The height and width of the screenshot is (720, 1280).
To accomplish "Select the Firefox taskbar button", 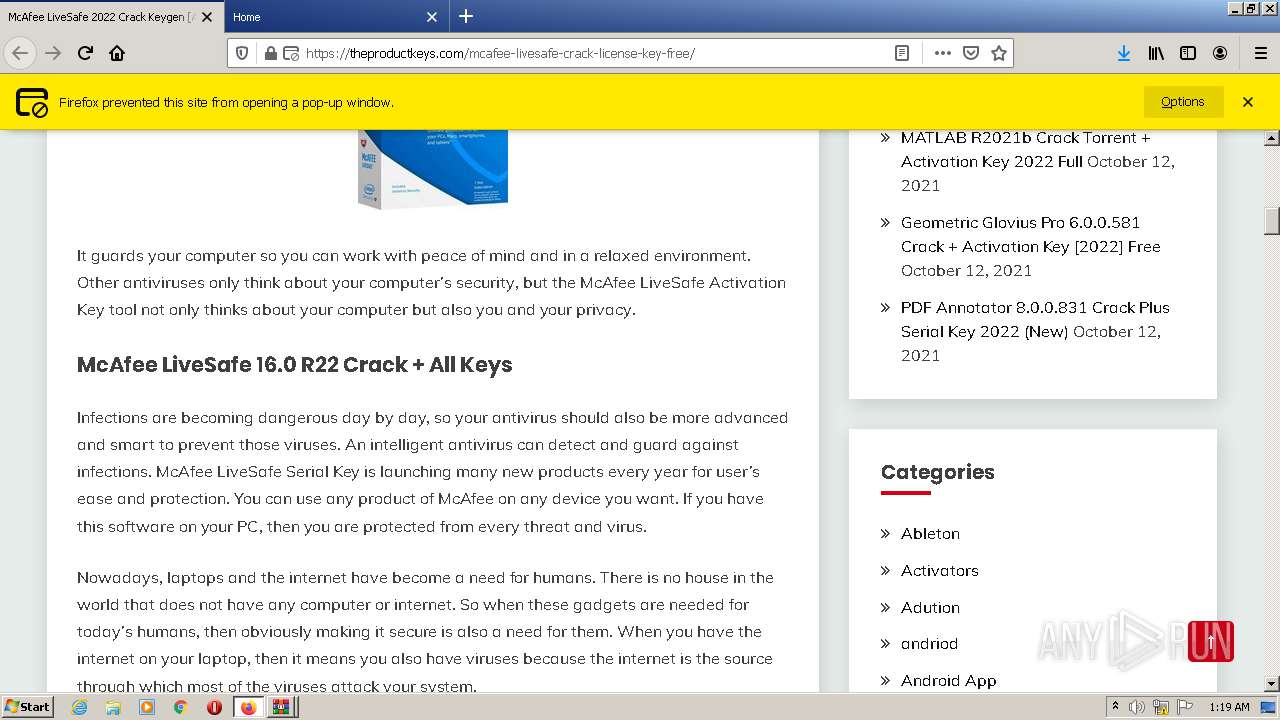I will point(248,707).
